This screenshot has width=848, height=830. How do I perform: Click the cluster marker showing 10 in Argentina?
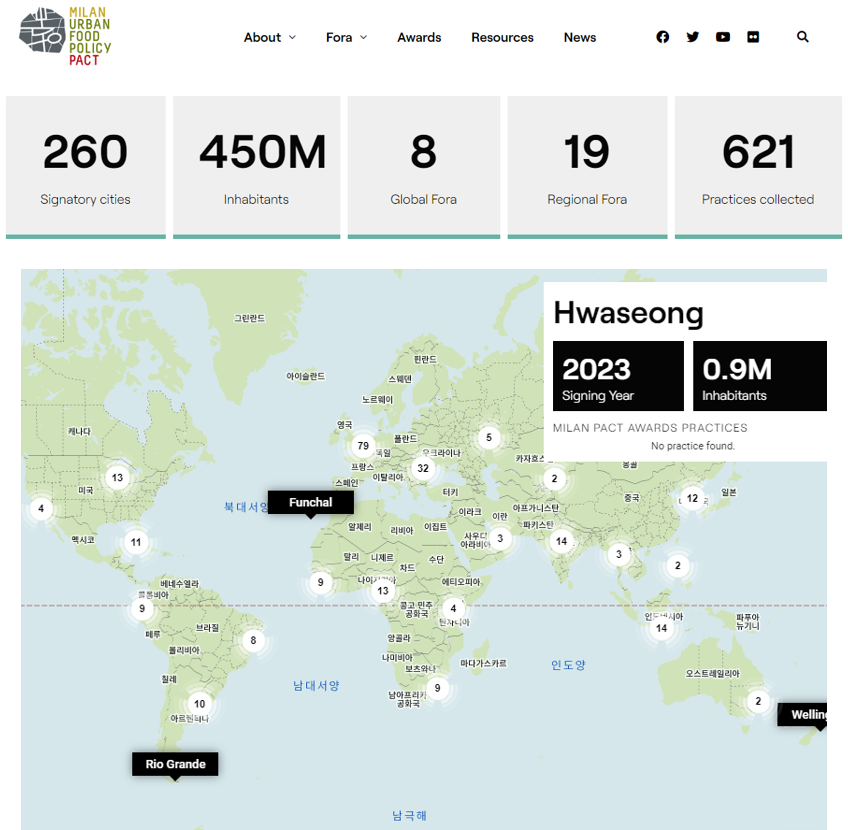(x=200, y=704)
